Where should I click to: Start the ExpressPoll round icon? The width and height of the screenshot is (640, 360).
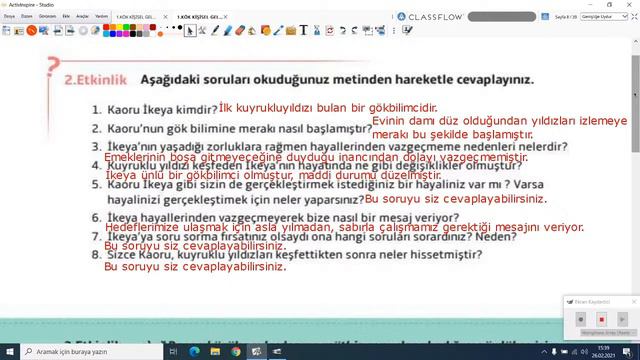(83, 31)
